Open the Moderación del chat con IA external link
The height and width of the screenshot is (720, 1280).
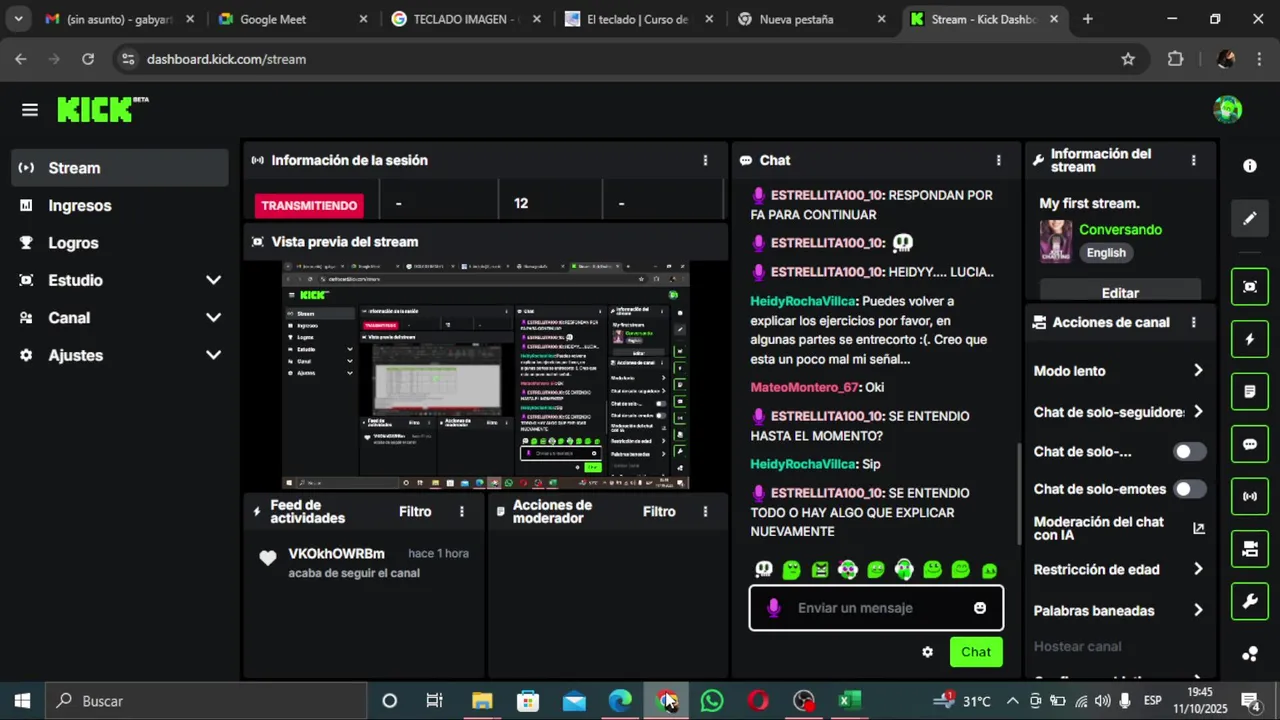tap(1199, 528)
